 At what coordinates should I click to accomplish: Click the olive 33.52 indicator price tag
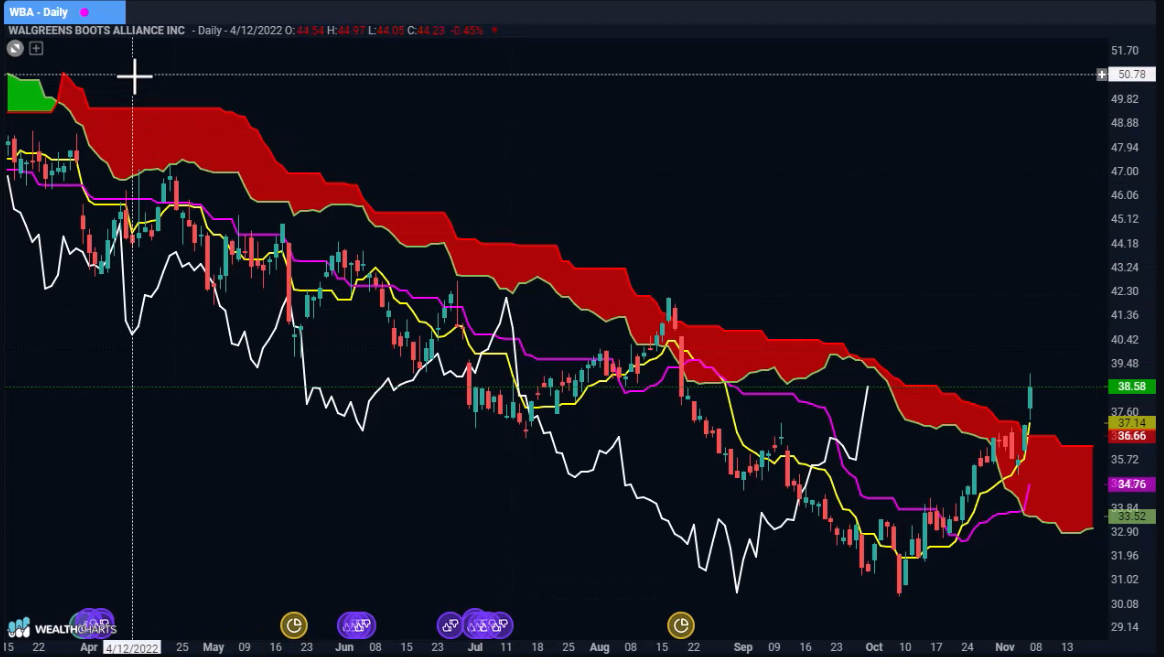[x=1131, y=516]
